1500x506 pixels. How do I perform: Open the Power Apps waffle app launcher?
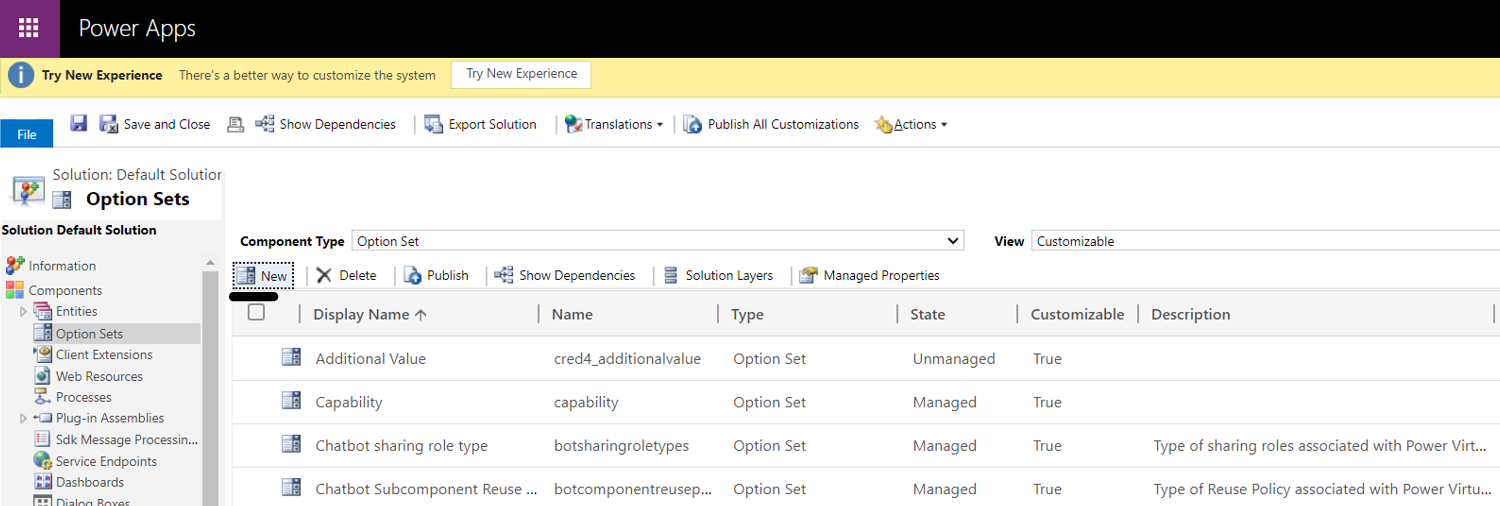[29, 28]
